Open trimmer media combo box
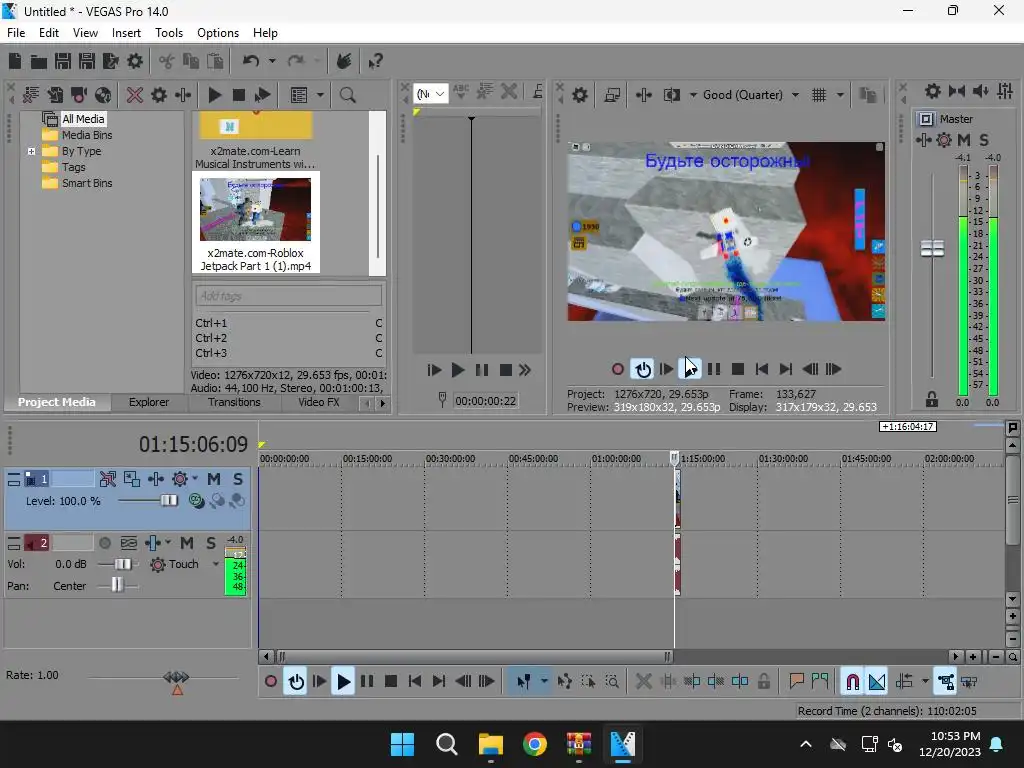The height and width of the screenshot is (768, 1024). pos(430,94)
